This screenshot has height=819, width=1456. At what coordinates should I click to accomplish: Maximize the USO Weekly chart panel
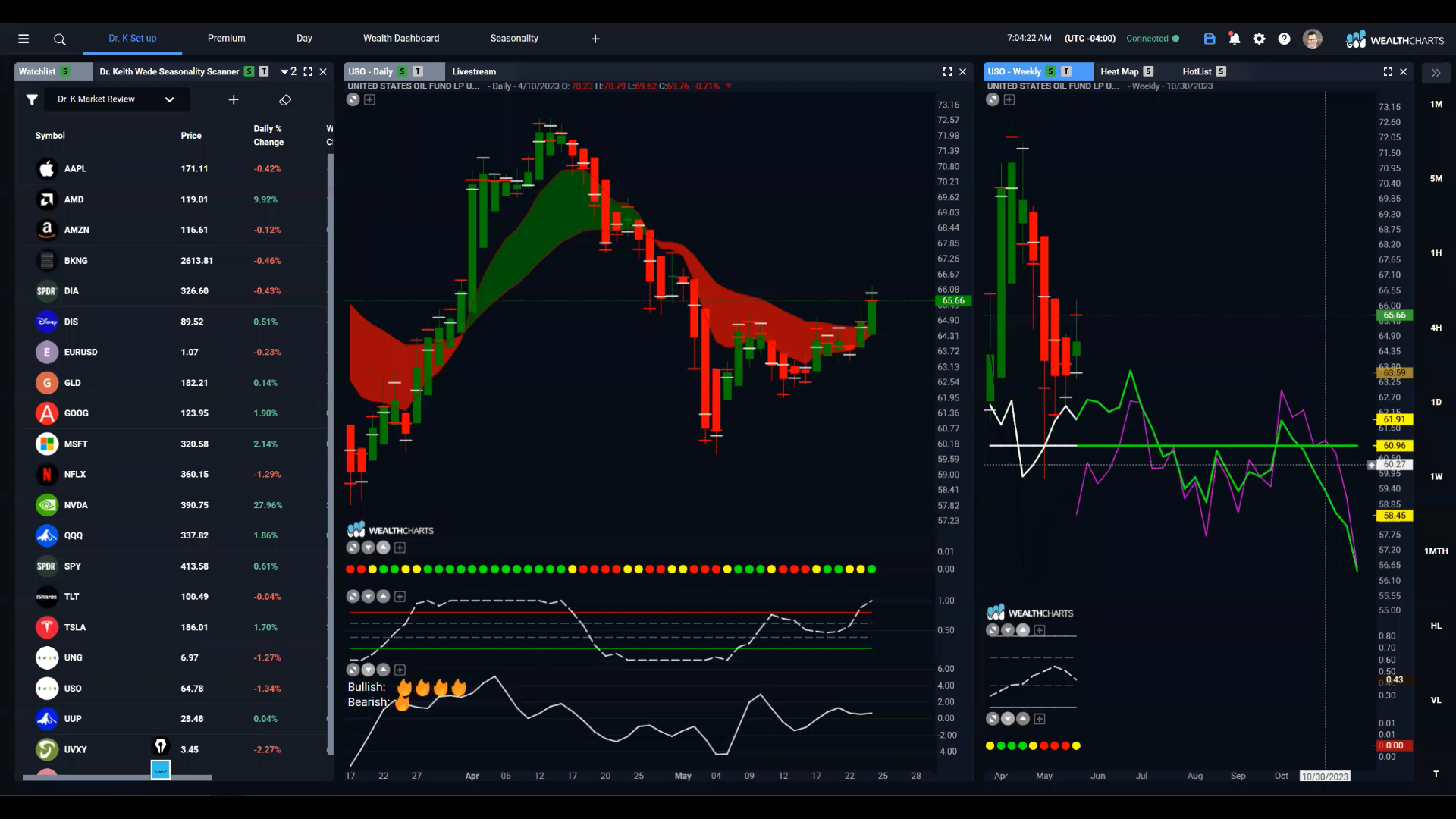(x=1388, y=71)
